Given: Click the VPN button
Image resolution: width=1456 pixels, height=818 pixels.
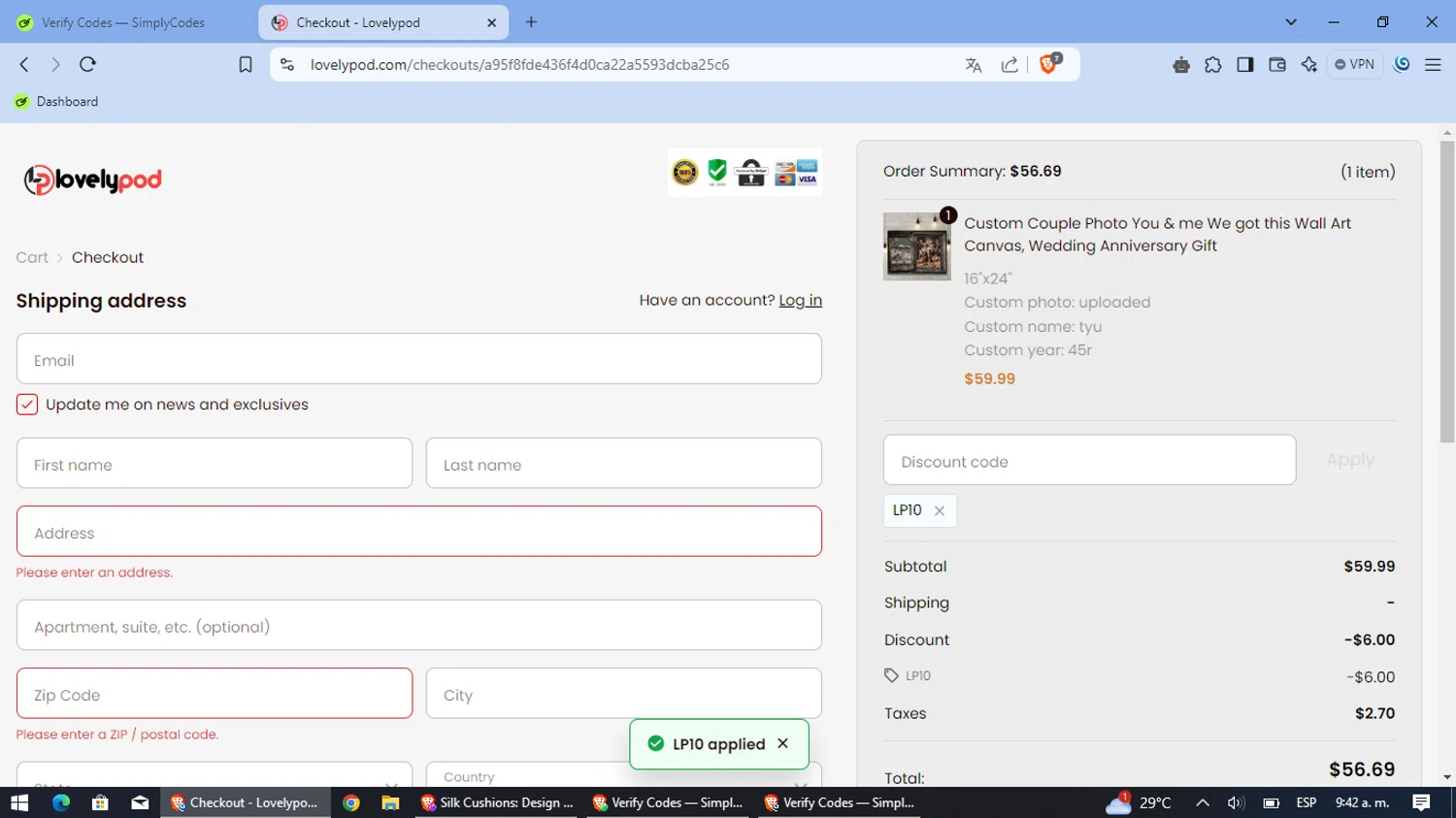Looking at the screenshot, I should point(1354,64).
